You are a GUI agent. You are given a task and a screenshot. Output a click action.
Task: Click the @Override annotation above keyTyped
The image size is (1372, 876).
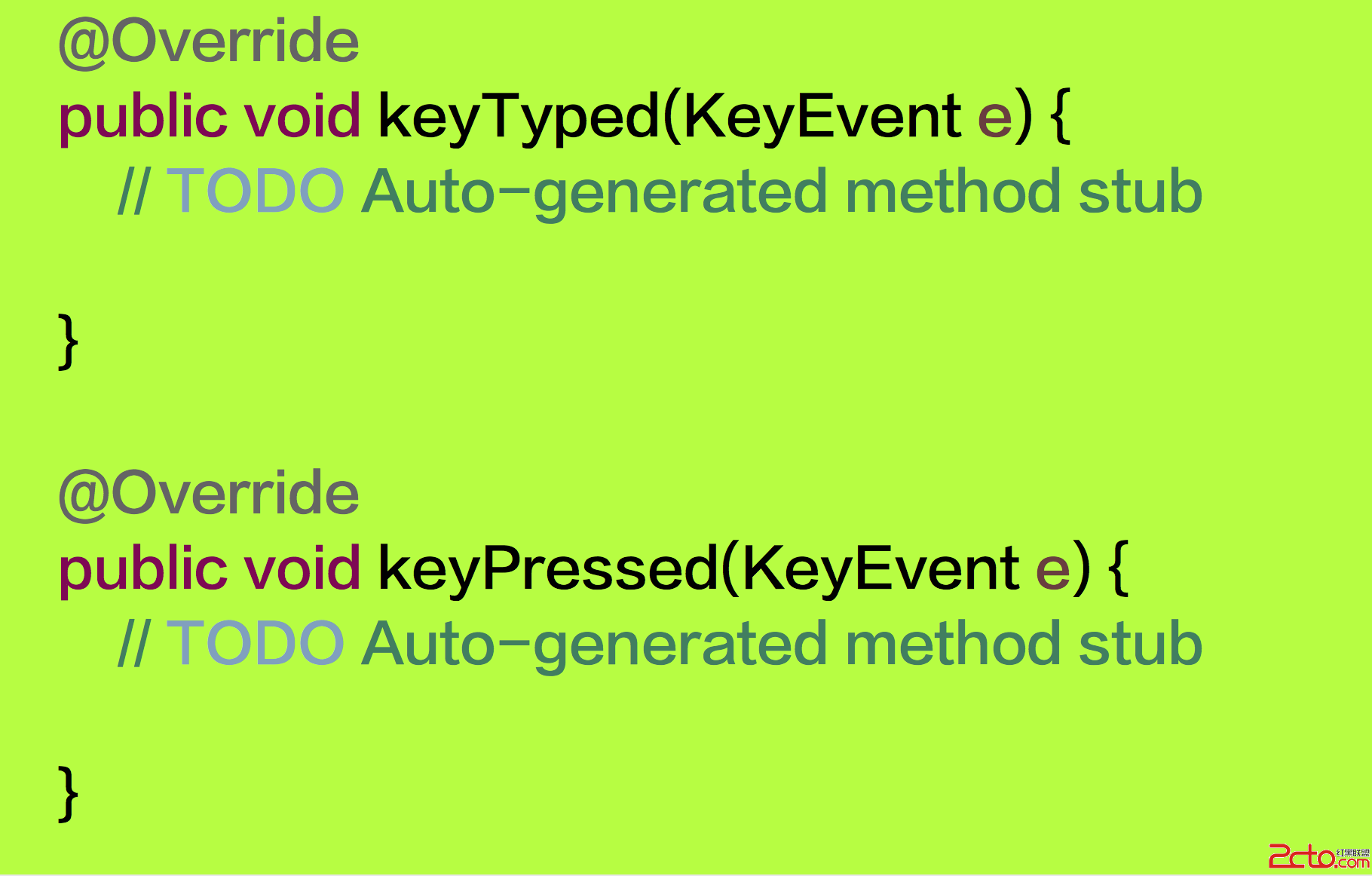pyautogui.click(x=209, y=42)
